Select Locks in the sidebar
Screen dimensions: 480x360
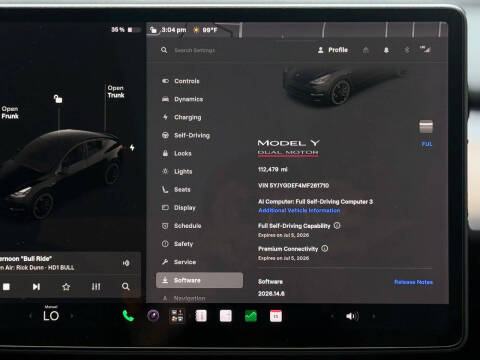coord(176,153)
